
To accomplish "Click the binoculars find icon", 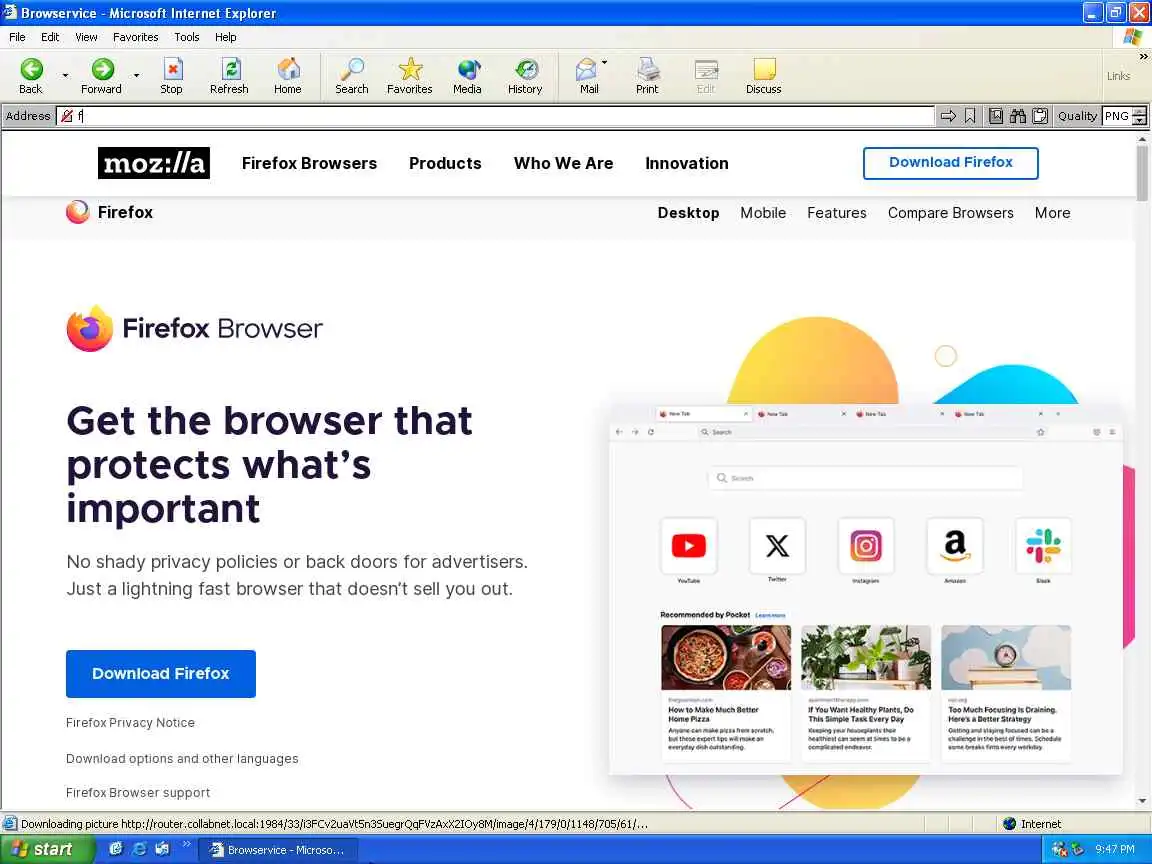I will pos(1018,116).
